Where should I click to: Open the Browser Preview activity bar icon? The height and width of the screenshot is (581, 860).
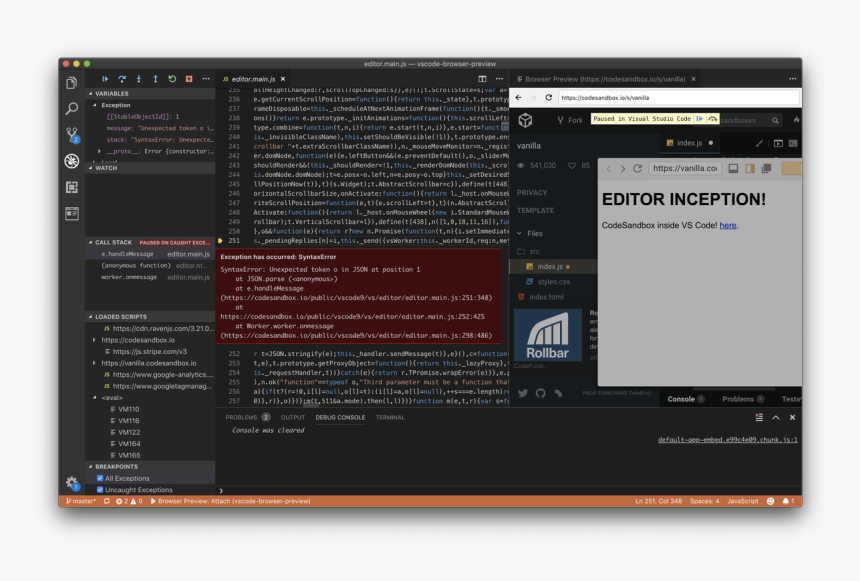click(x=71, y=213)
